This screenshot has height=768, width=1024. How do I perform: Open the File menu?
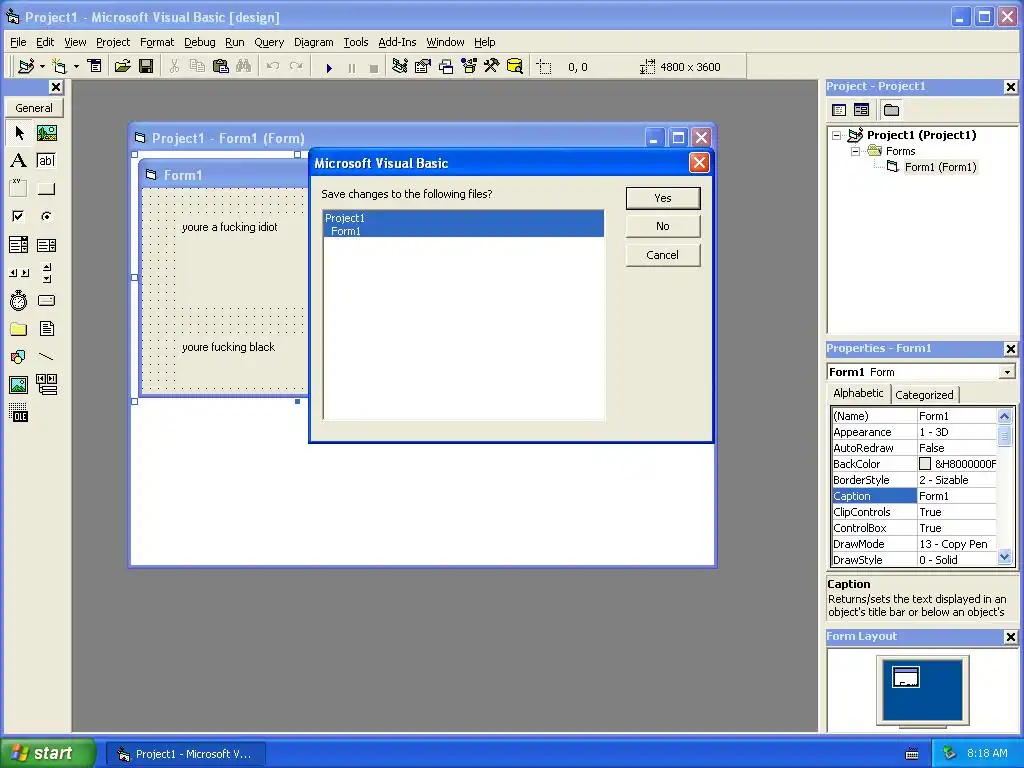pos(18,42)
